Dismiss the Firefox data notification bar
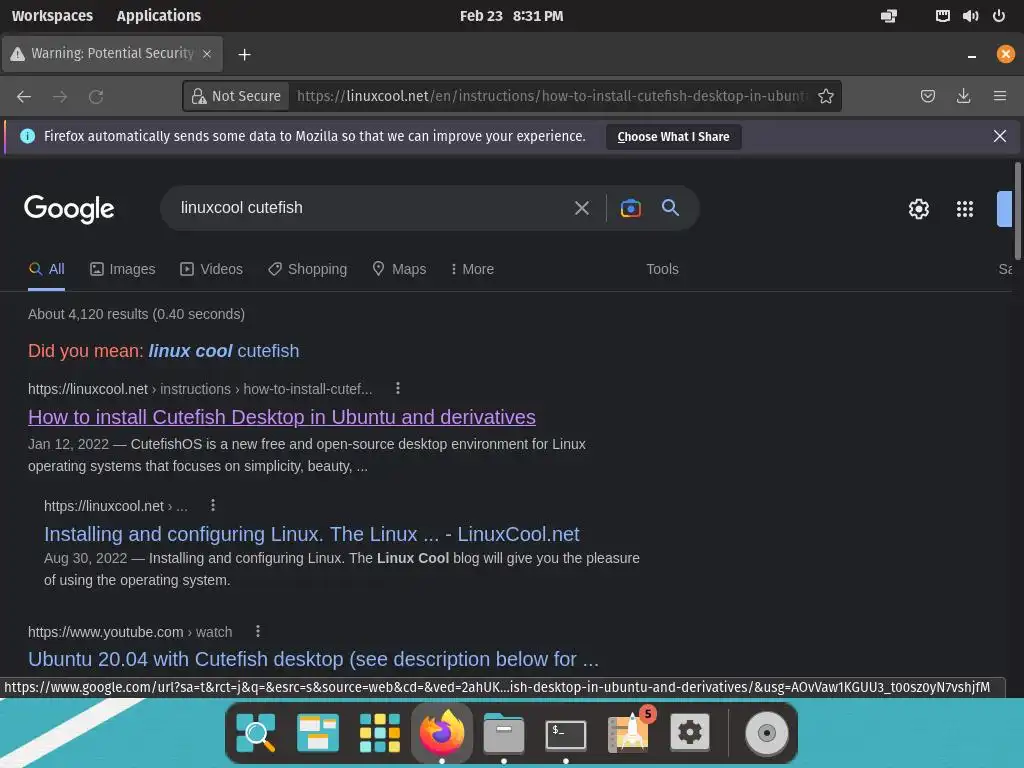Screen dimensions: 1024x768 (x=999, y=136)
